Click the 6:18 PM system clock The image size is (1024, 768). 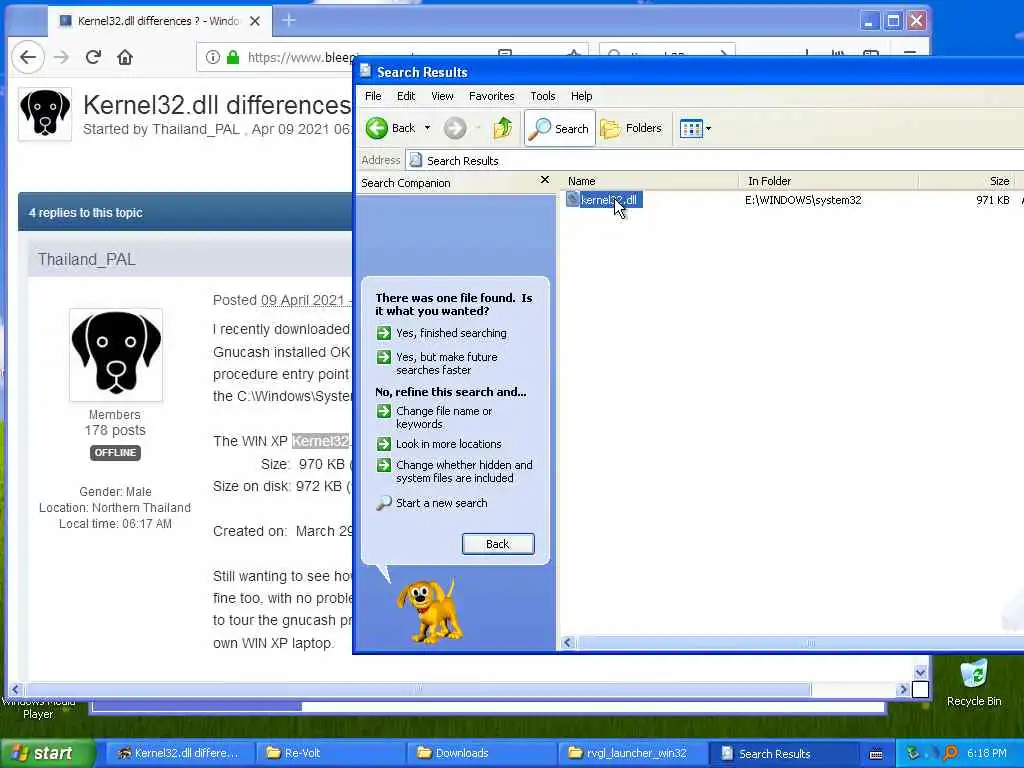pos(987,753)
